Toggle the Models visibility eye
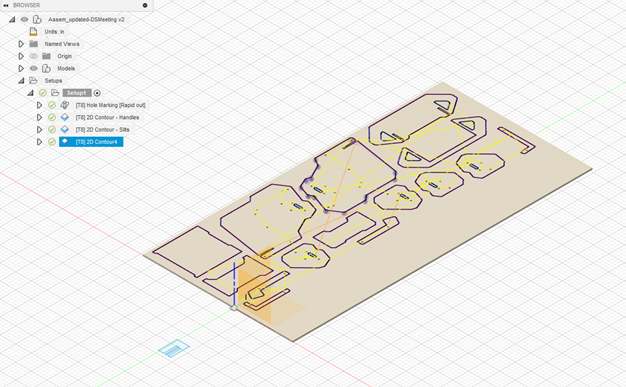 click(34, 68)
